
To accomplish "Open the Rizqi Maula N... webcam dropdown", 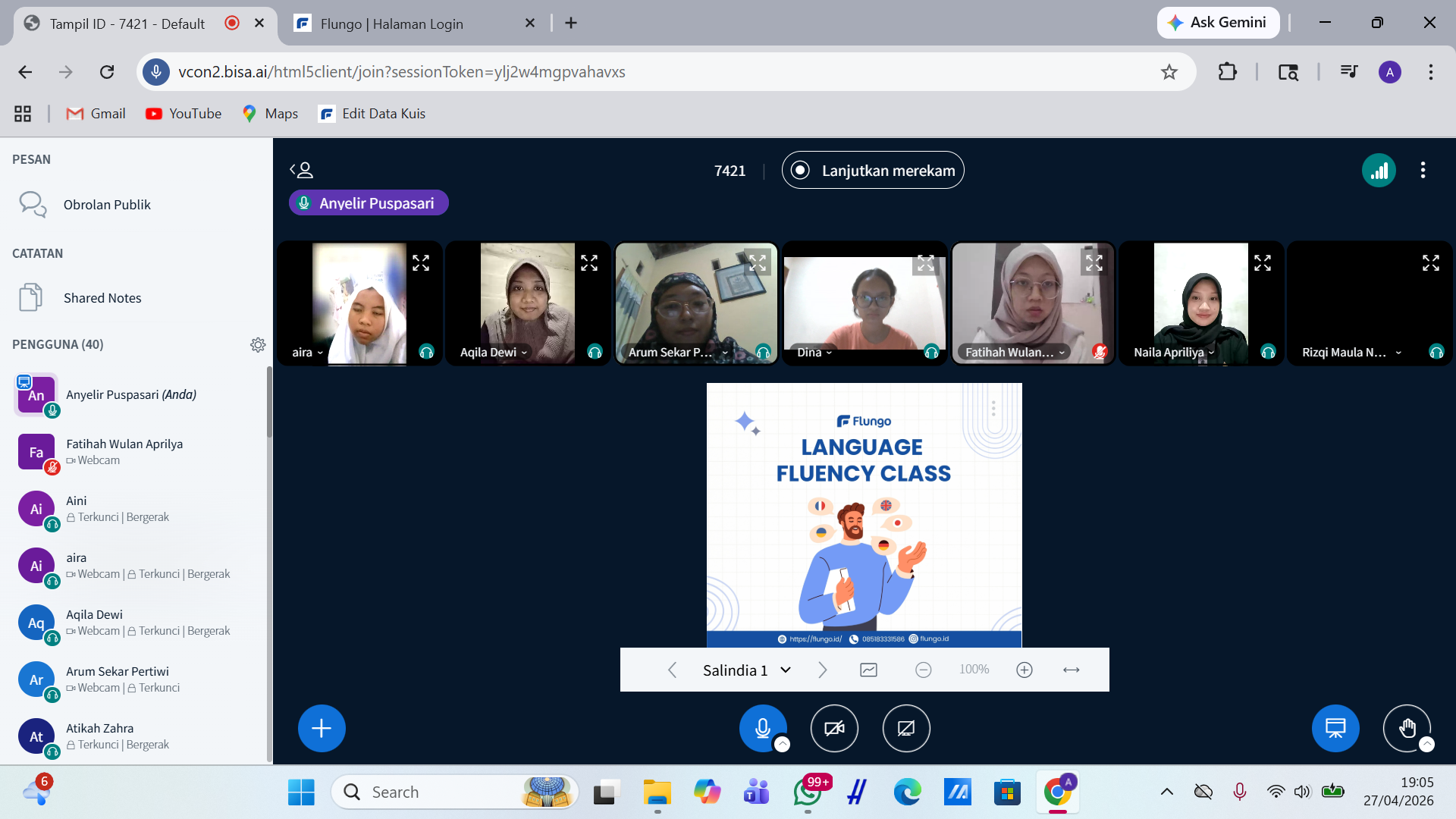I will point(1352,353).
